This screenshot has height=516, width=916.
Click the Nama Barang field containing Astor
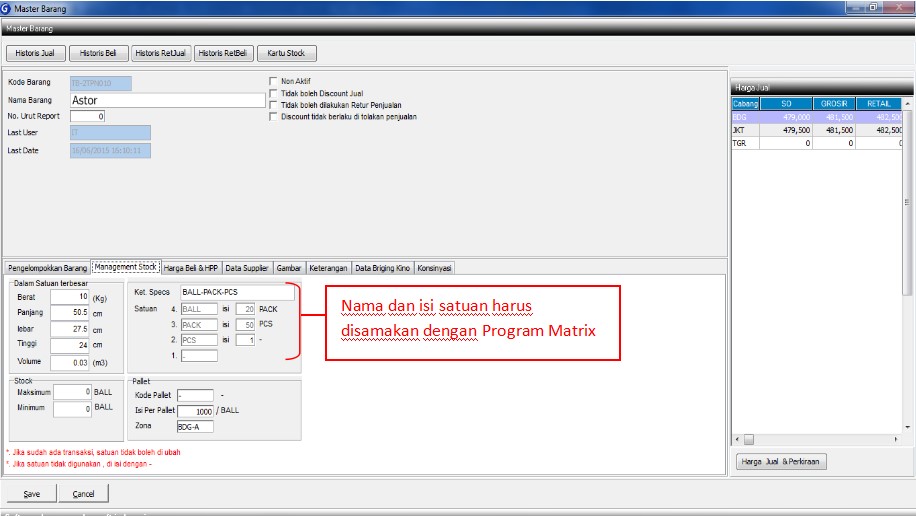(x=167, y=100)
